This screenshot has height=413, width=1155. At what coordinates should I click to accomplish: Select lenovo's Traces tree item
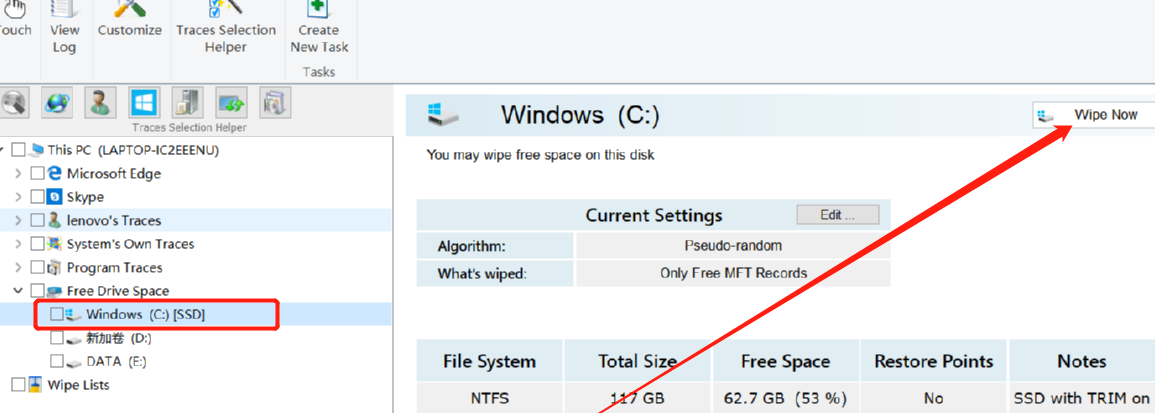tap(113, 220)
